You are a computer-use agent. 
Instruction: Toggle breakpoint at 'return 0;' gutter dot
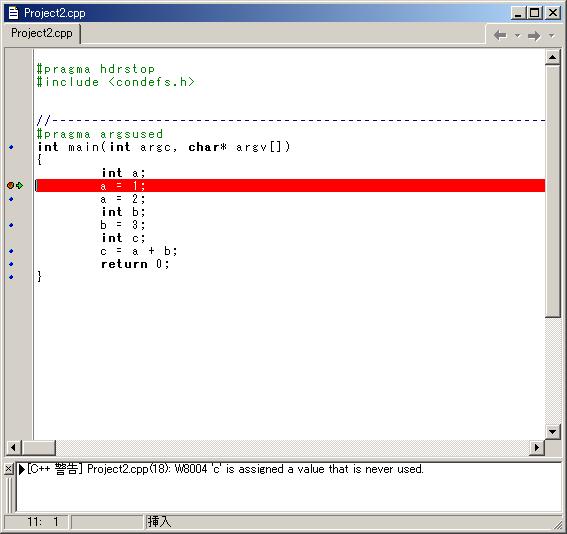click(11, 264)
